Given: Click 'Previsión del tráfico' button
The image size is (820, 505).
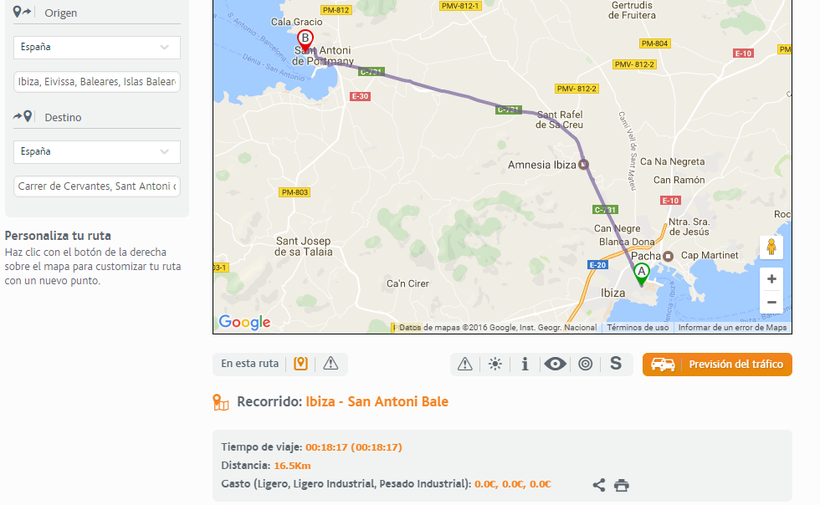Looking at the screenshot, I should [x=717, y=364].
